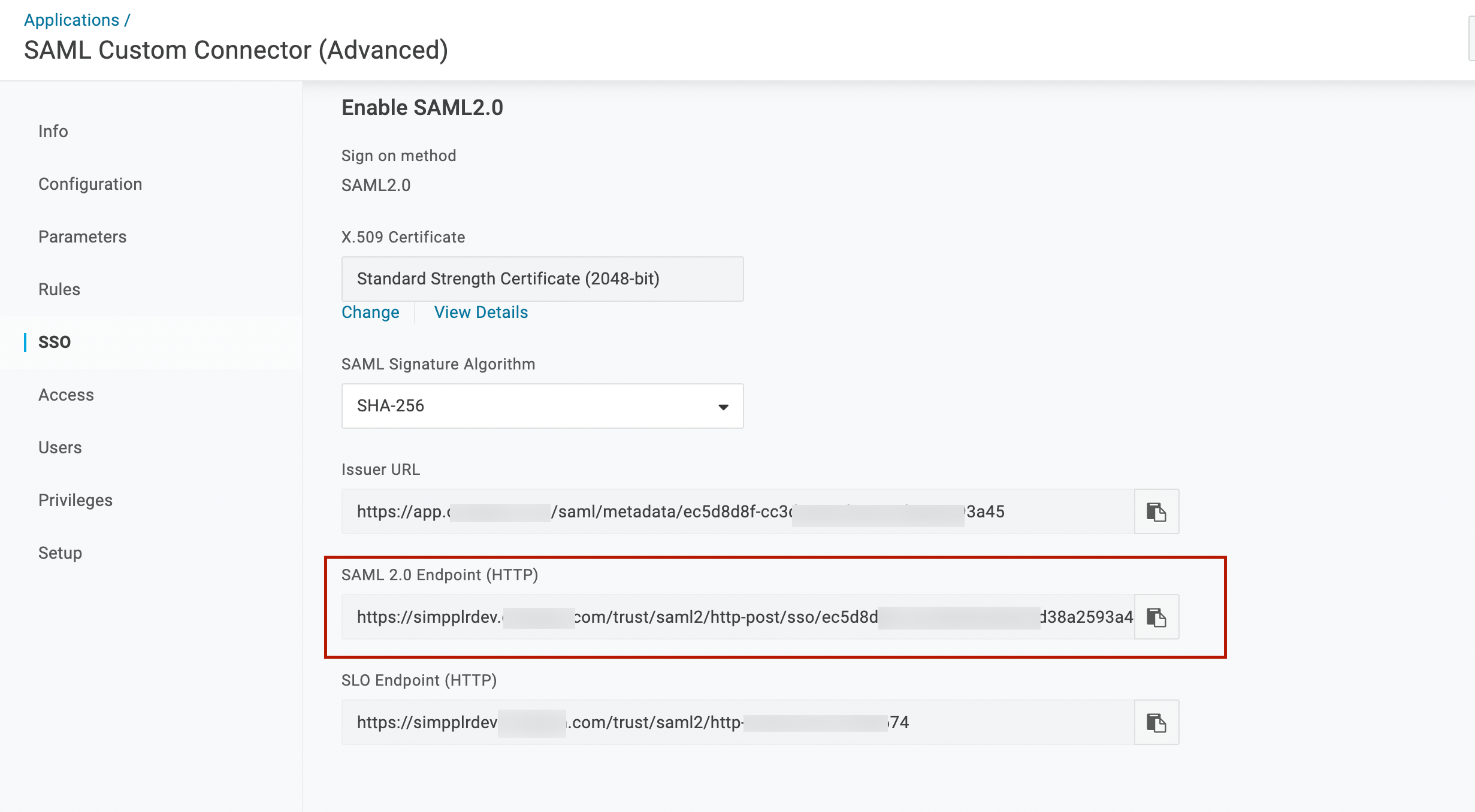The image size is (1475, 812).
Task: Select the SSO sidebar item
Action: coord(55,342)
